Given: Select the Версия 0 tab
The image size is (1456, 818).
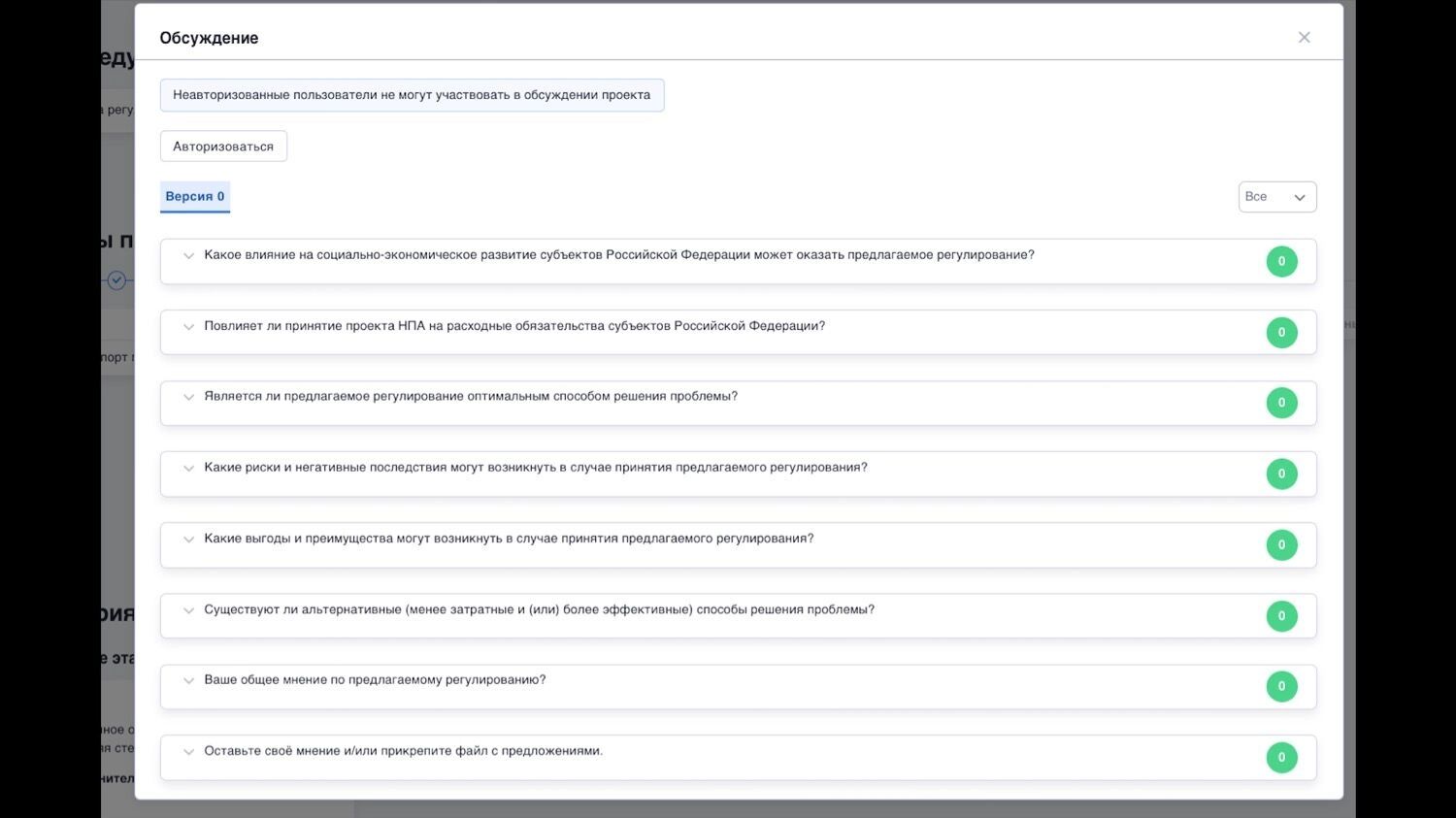Looking at the screenshot, I should [x=195, y=196].
